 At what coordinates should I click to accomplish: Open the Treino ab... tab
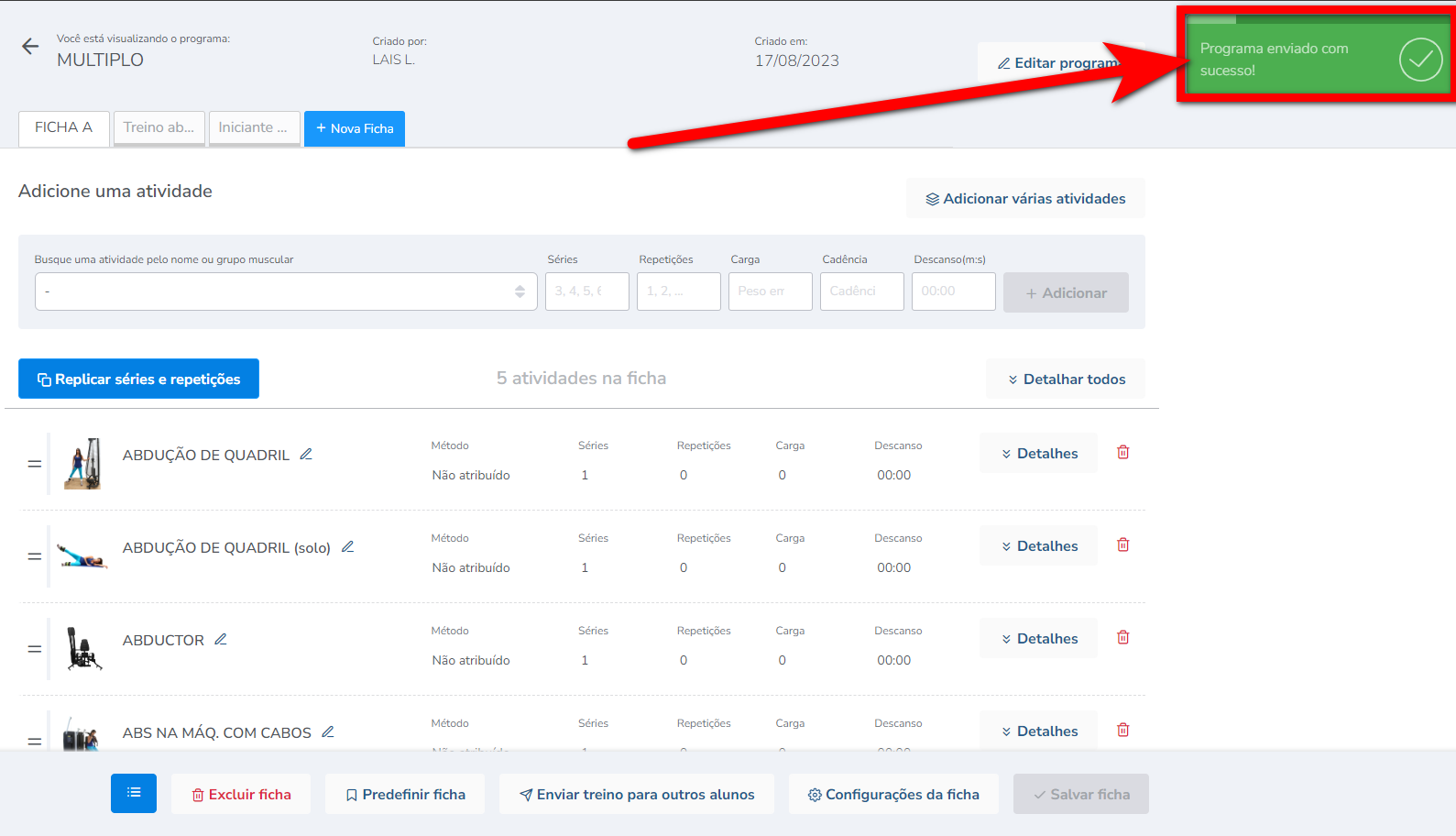coord(159,128)
